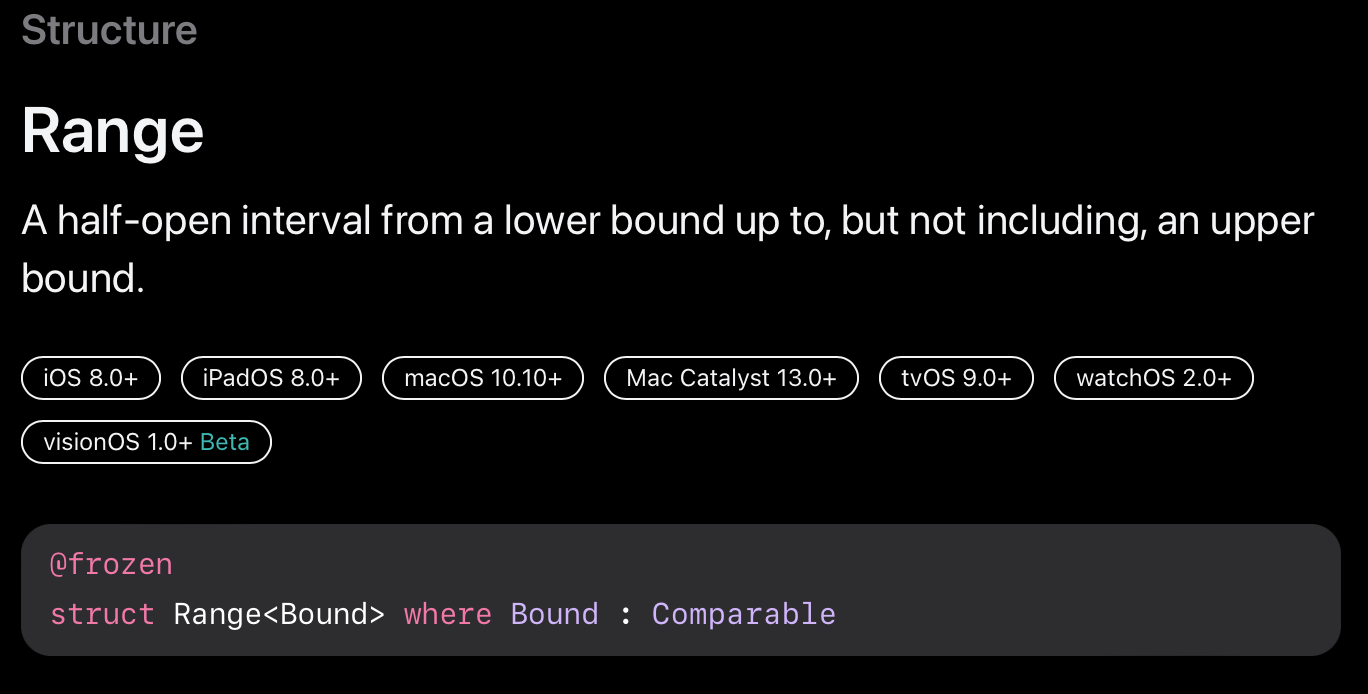Select the watchOS 2.0+ badge
This screenshot has height=694, width=1368.
click(1154, 378)
